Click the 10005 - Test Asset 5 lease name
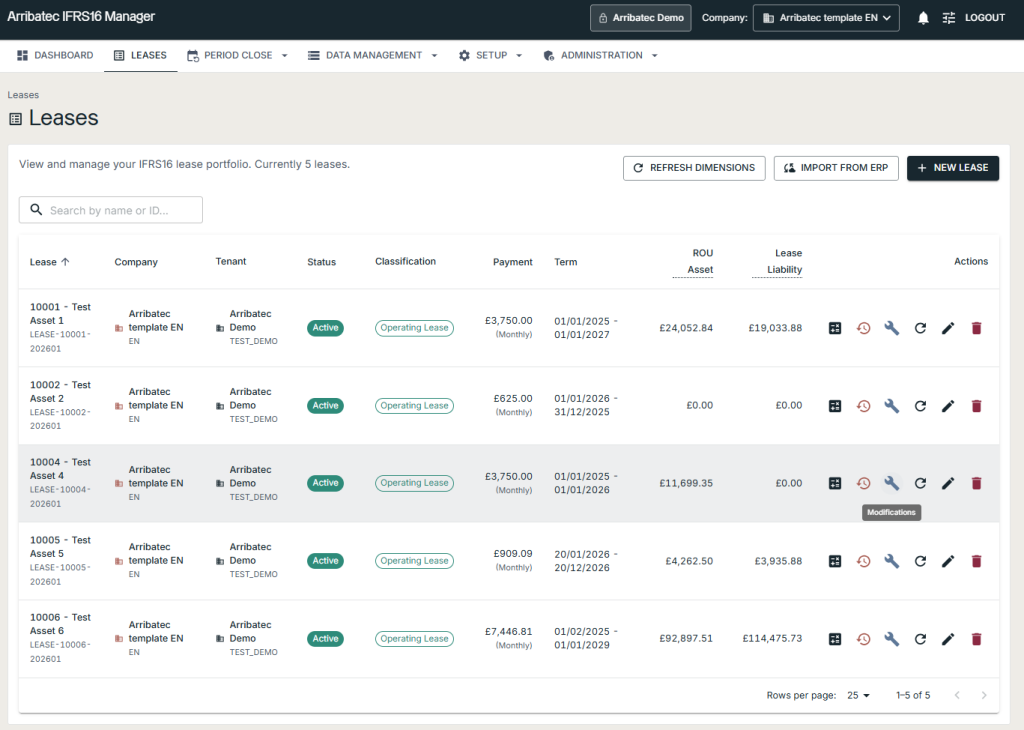Image resolution: width=1024 pixels, height=730 pixels. [60, 547]
